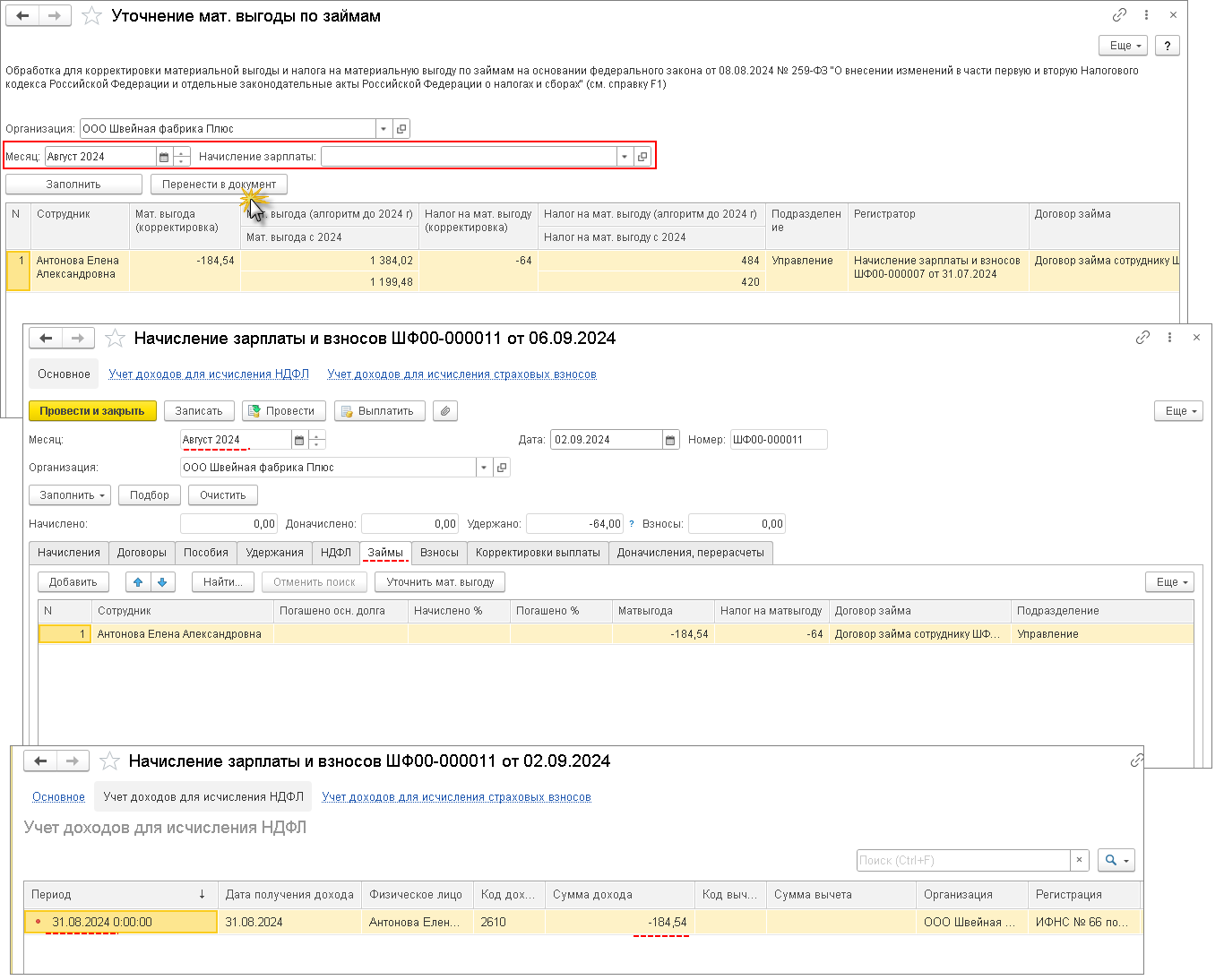This screenshot has height=980, width=1224.
Task: Switch to the Договоры tab
Action: click(142, 553)
